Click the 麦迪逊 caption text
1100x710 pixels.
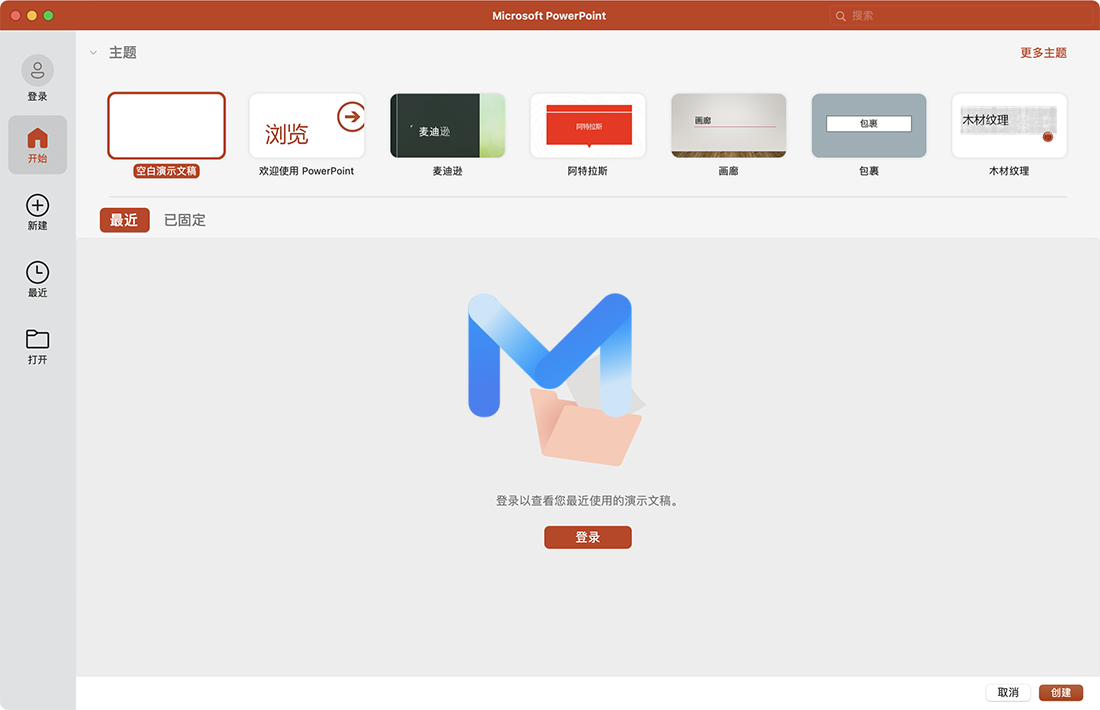[448, 171]
